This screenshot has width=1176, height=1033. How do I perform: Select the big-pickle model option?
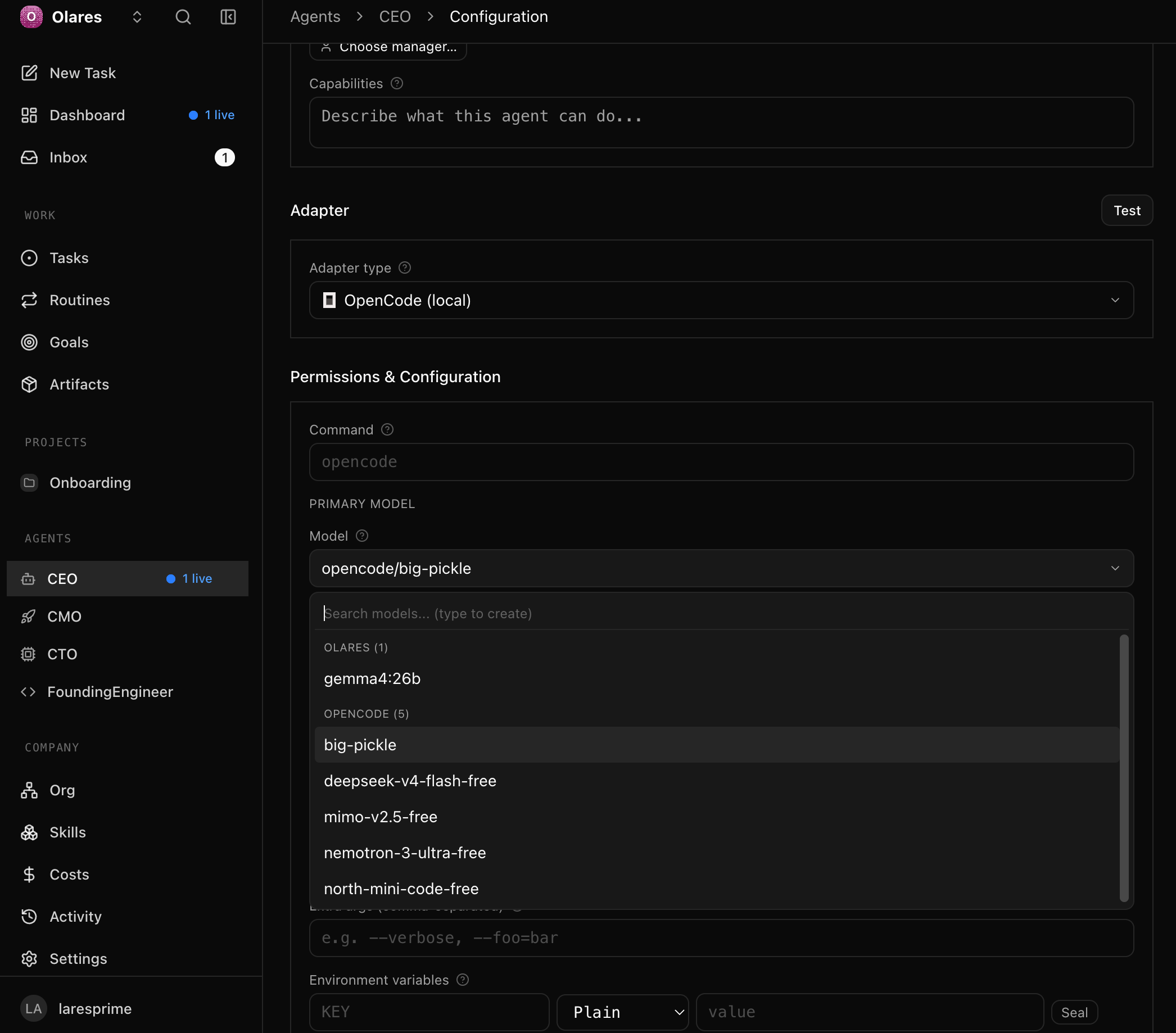pos(717,745)
